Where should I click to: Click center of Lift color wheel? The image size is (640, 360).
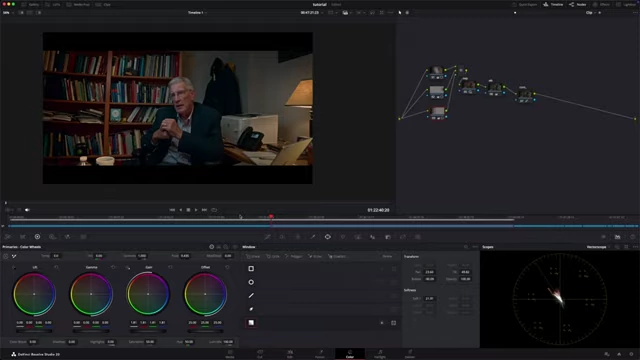34,294
